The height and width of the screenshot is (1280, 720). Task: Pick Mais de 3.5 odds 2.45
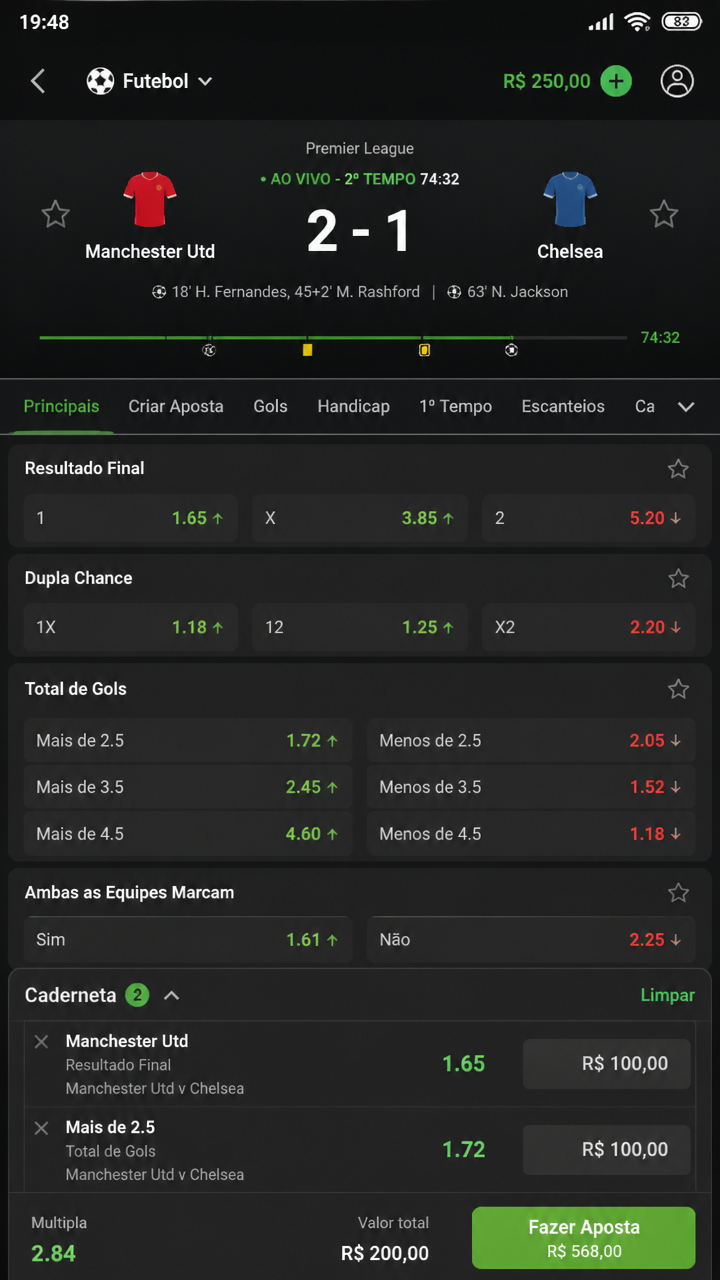(188, 787)
